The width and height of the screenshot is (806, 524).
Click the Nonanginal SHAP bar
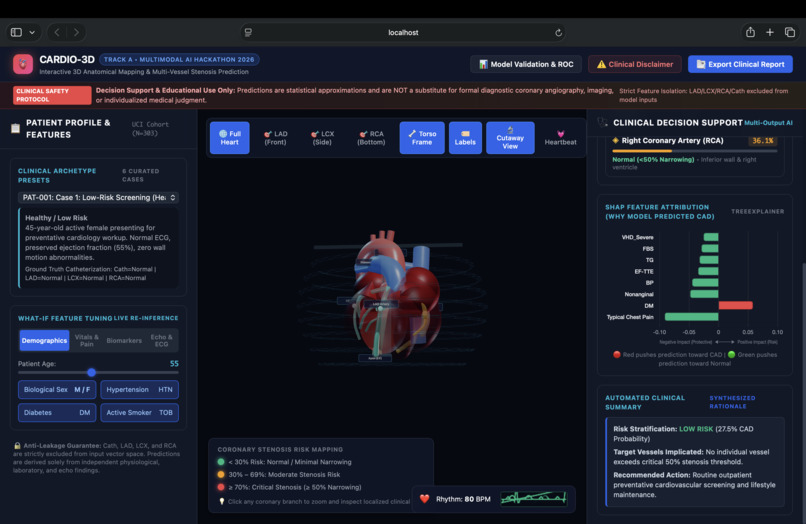pyautogui.click(x=704, y=294)
